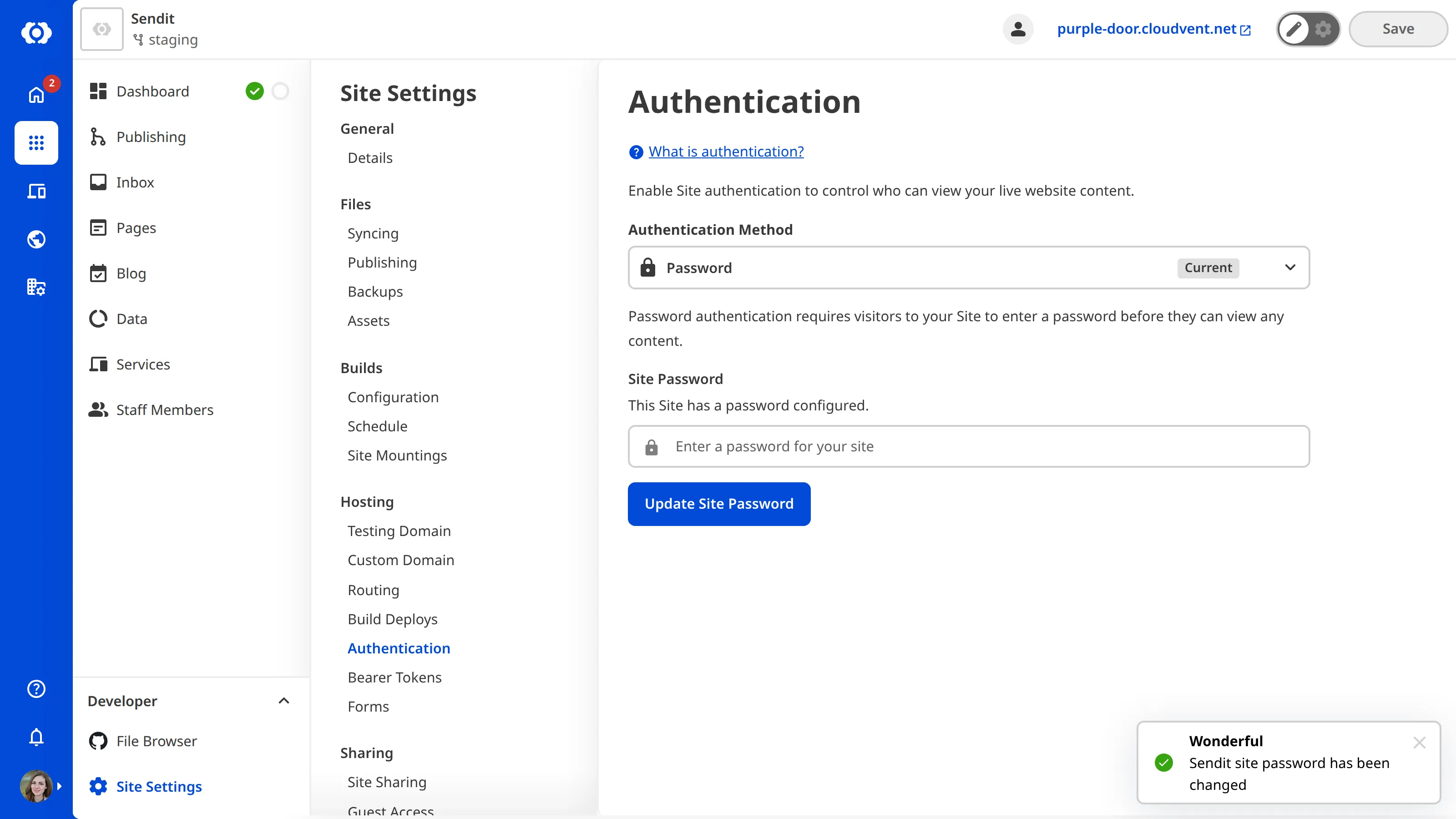The image size is (1456, 819).
Task: Click the CloudCannon logo icon
Action: pyautogui.click(x=36, y=32)
